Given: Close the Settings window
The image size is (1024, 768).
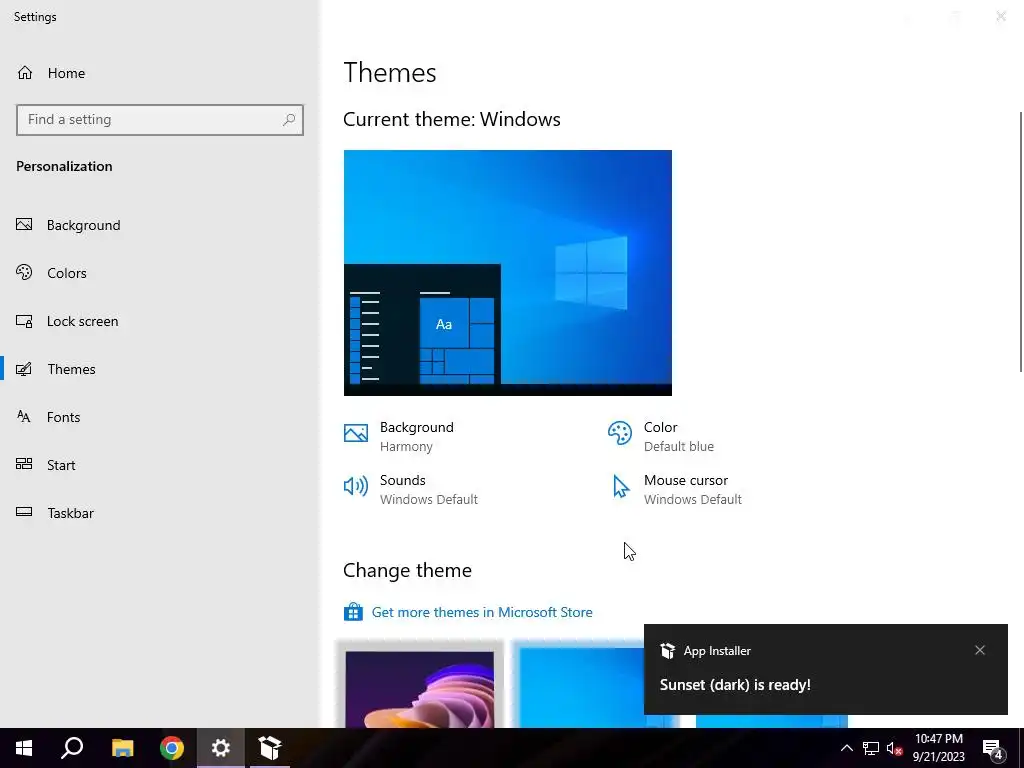Looking at the screenshot, I should [1000, 16].
